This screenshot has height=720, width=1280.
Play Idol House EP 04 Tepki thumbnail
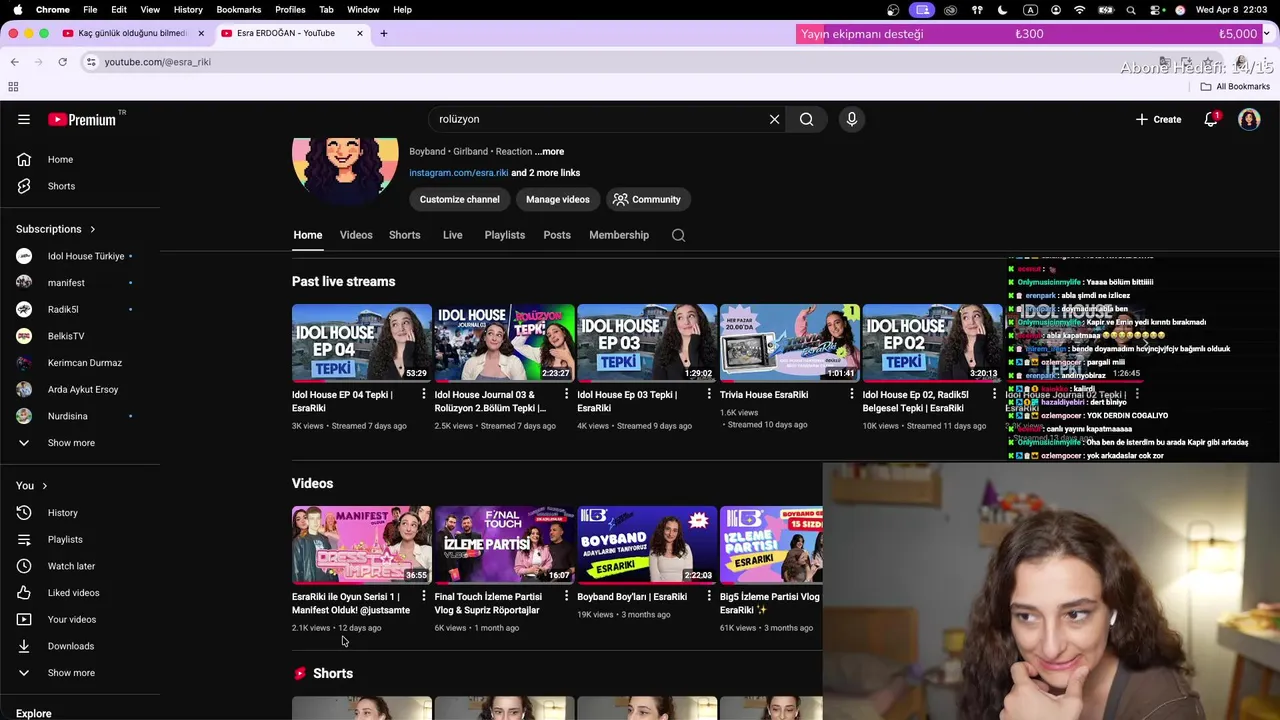click(361, 343)
